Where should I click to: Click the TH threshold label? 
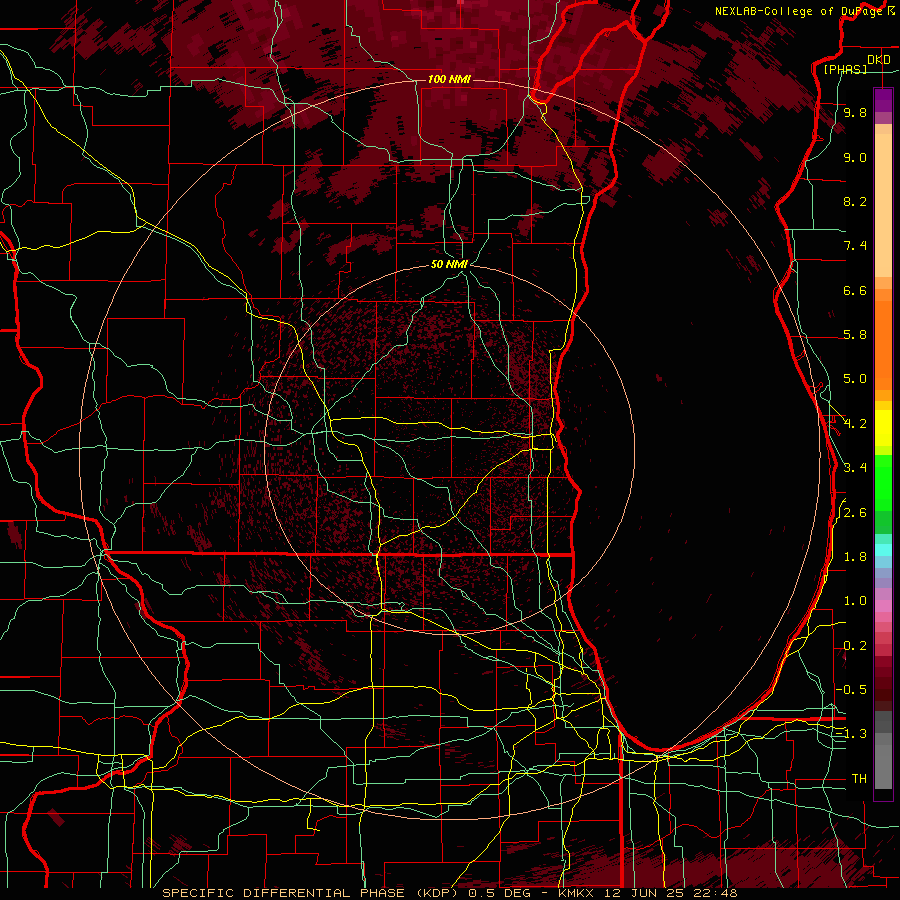click(x=859, y=779)
